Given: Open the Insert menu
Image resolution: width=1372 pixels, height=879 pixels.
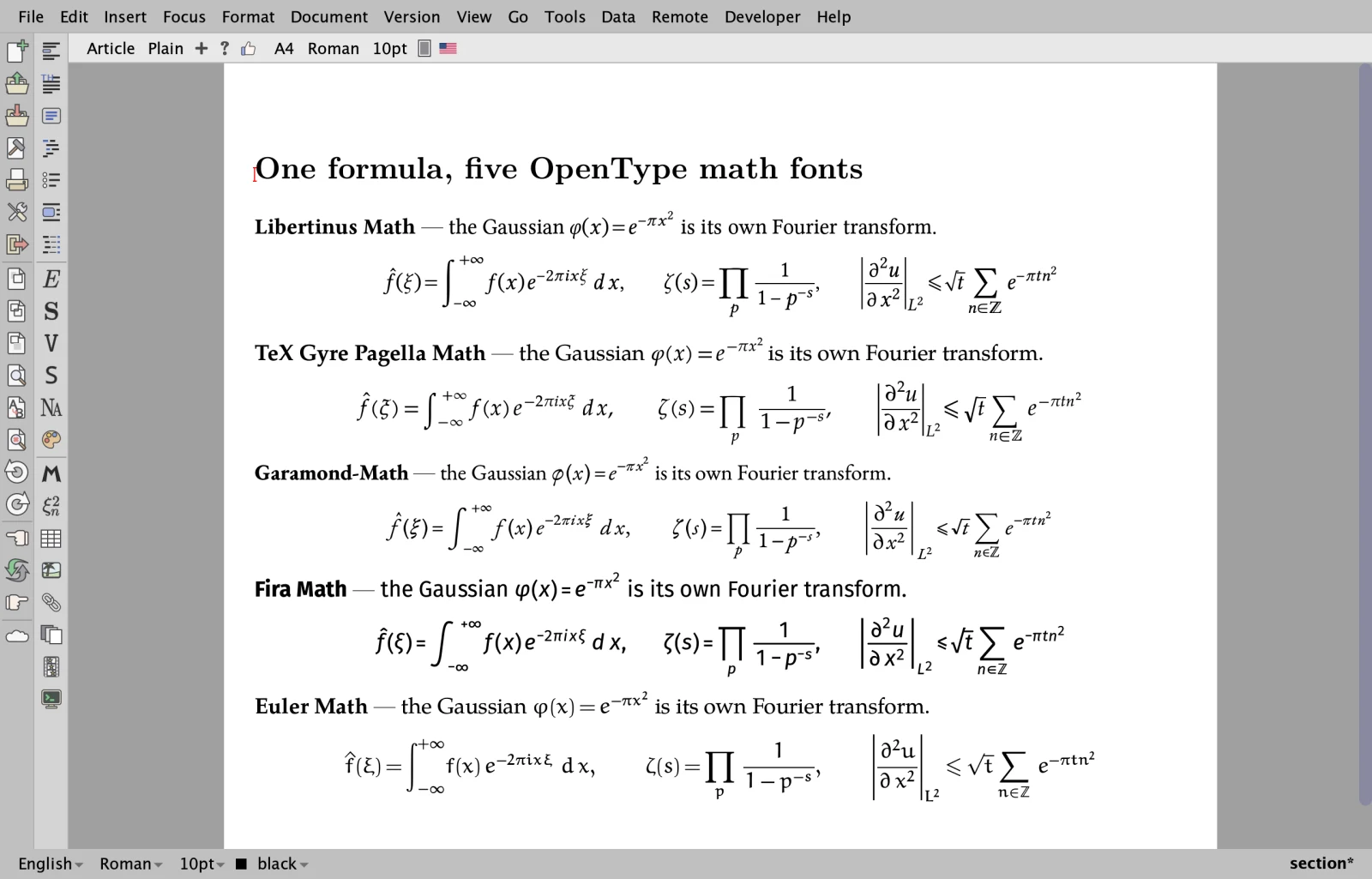Looking at the screenshot, I should click(x=125, y=16).
